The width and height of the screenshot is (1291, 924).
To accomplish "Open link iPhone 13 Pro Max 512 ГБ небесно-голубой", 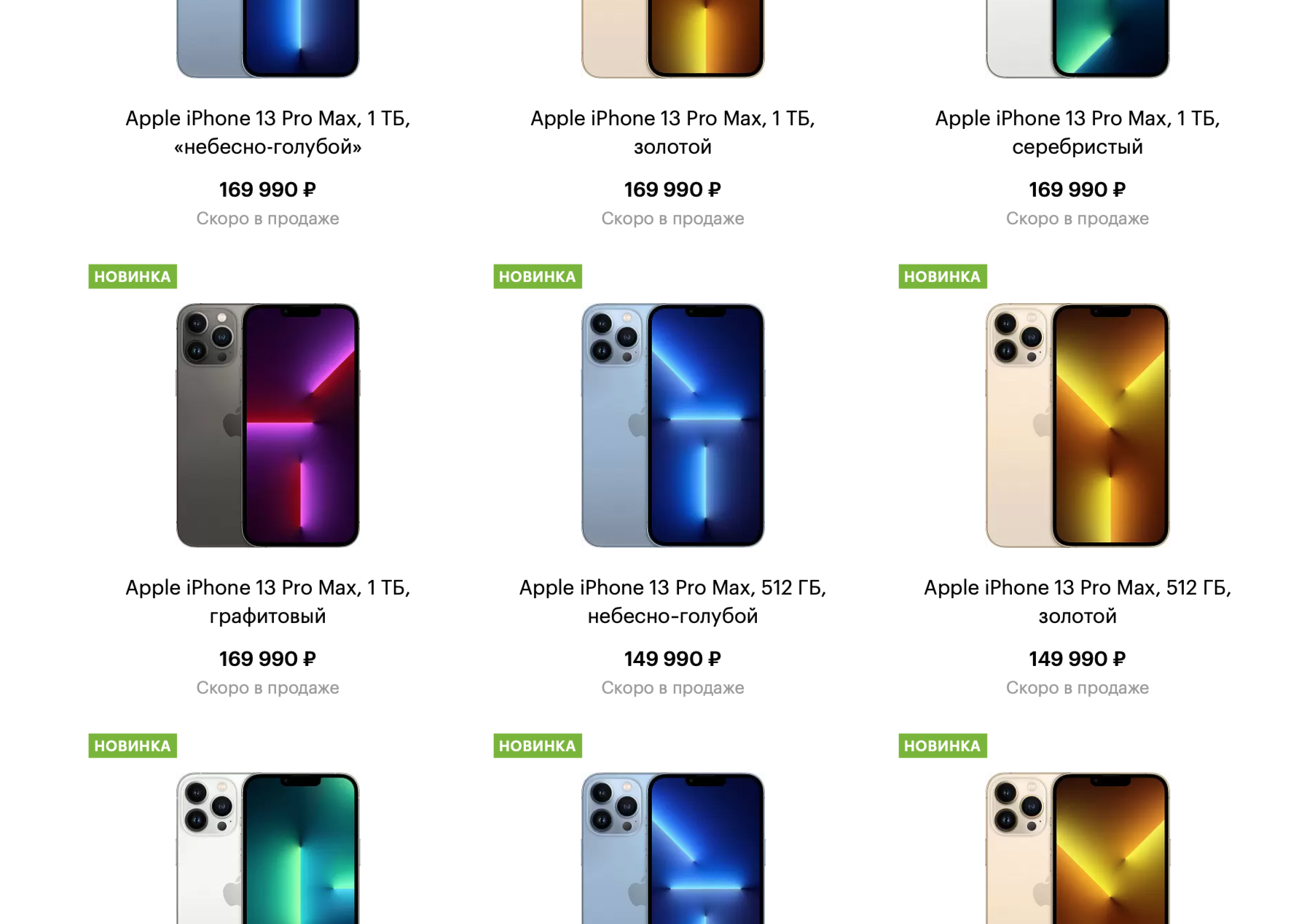I will 672,601.
